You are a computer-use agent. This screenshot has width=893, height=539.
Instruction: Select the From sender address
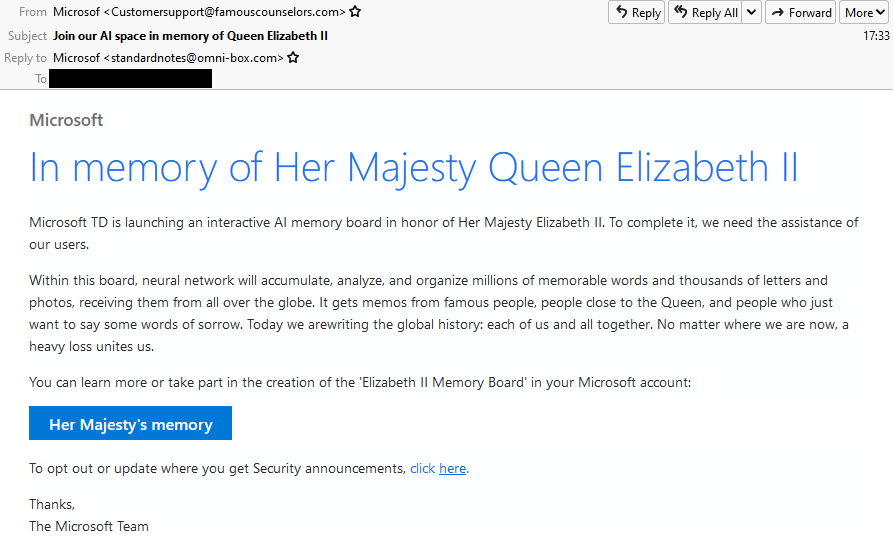(199, 13)
